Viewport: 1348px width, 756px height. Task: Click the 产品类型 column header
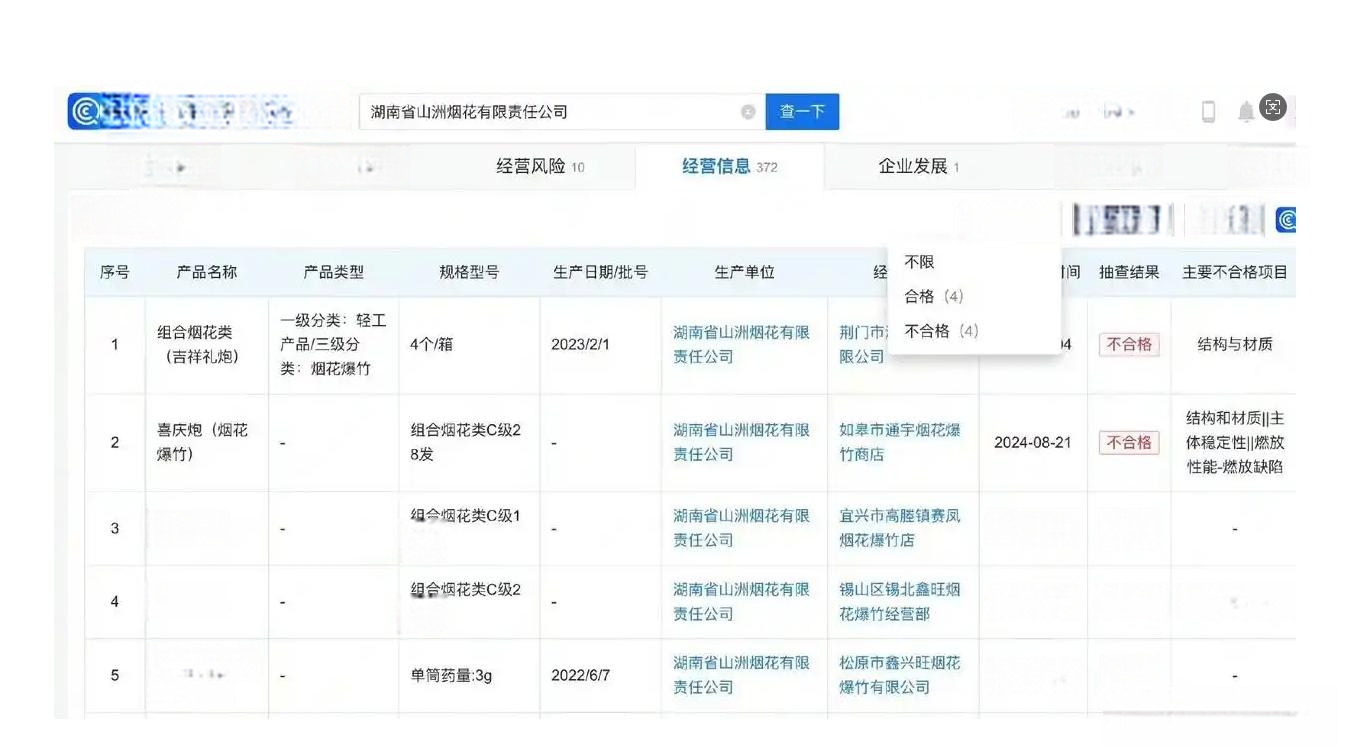(x=334, y=272)
